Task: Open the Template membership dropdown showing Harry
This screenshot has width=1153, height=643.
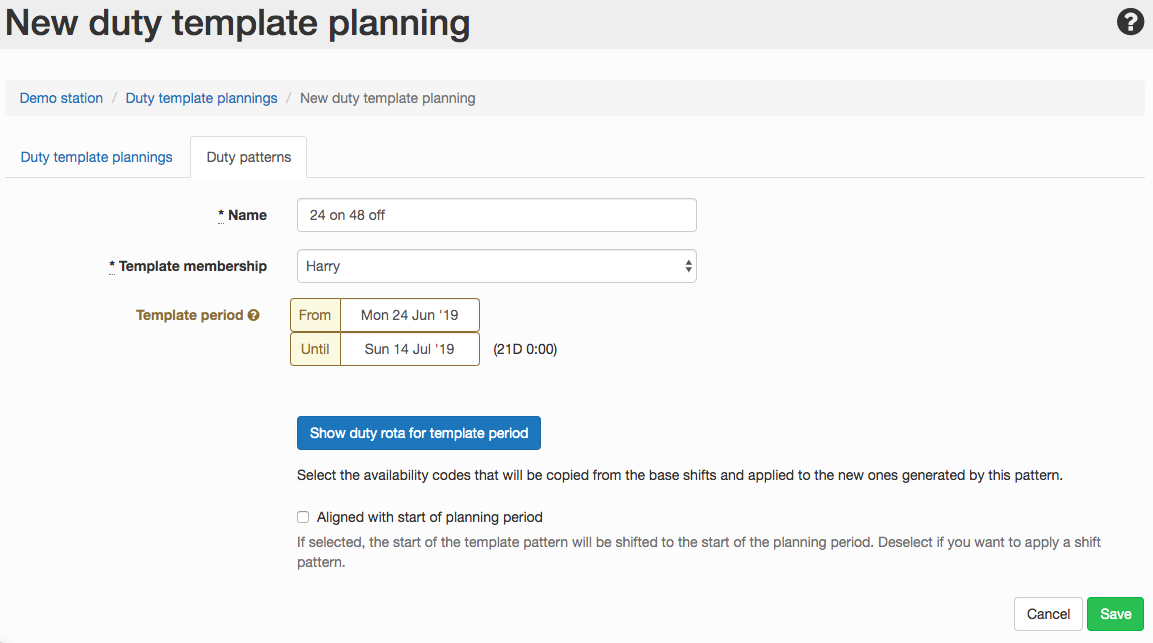Action: click(496, 266)
